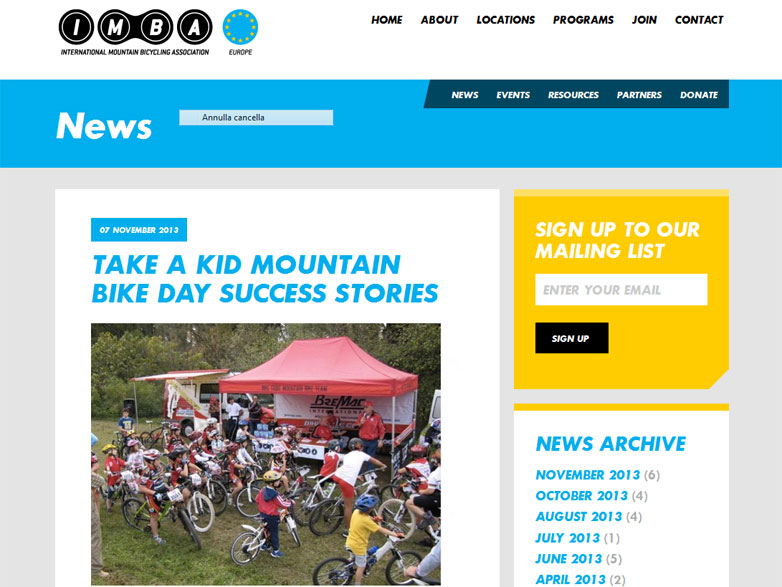Viewport: 782px width, 587px height.
Task: Click the Europe stars flag icon
Action: point(240,27)
